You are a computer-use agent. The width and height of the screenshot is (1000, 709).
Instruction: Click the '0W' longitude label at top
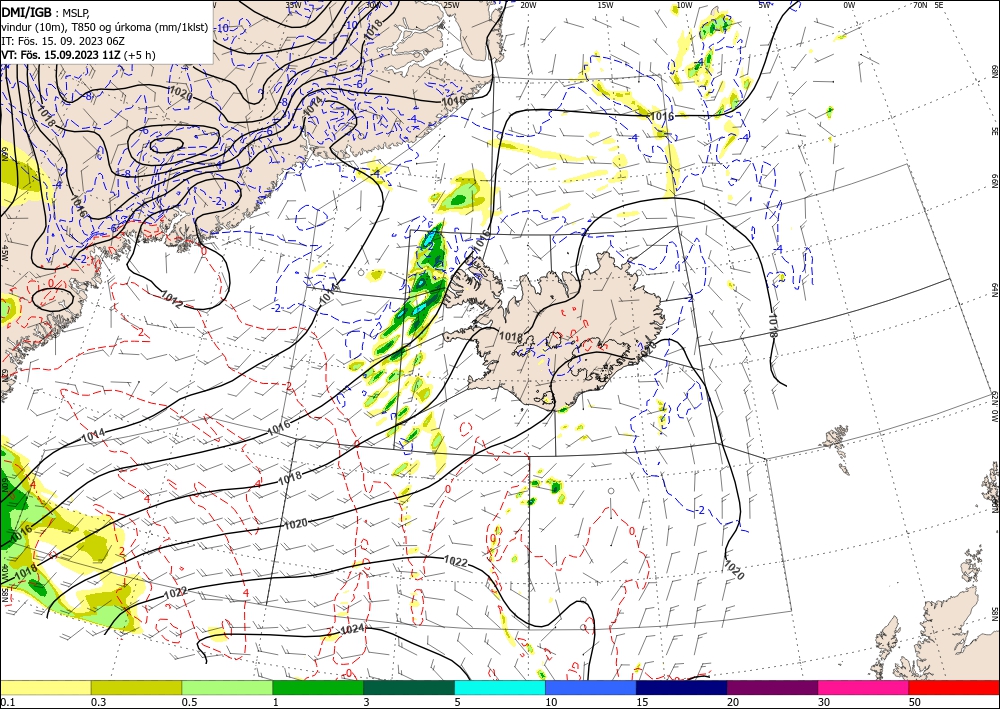click(x=849, y=5)
